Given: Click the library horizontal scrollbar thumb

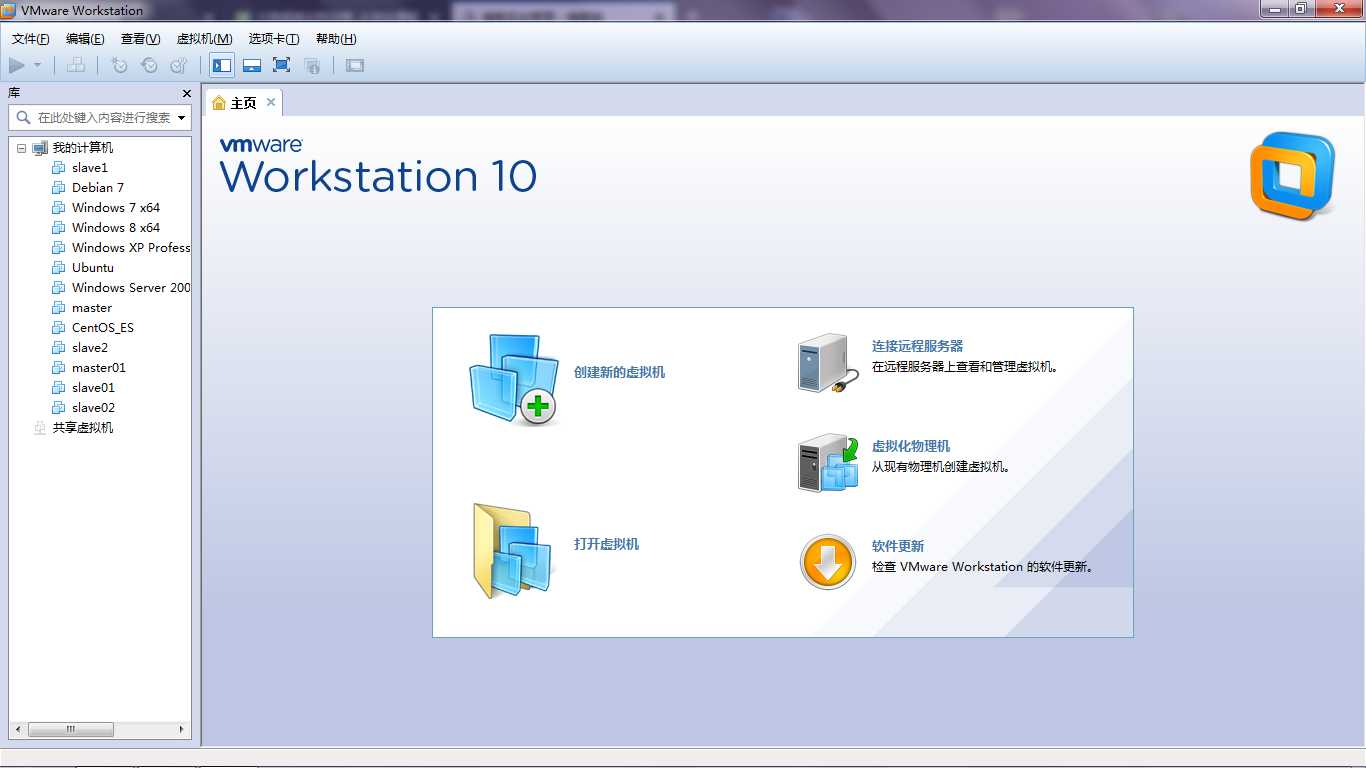Looking at the screenshot, I should (70, 730).
